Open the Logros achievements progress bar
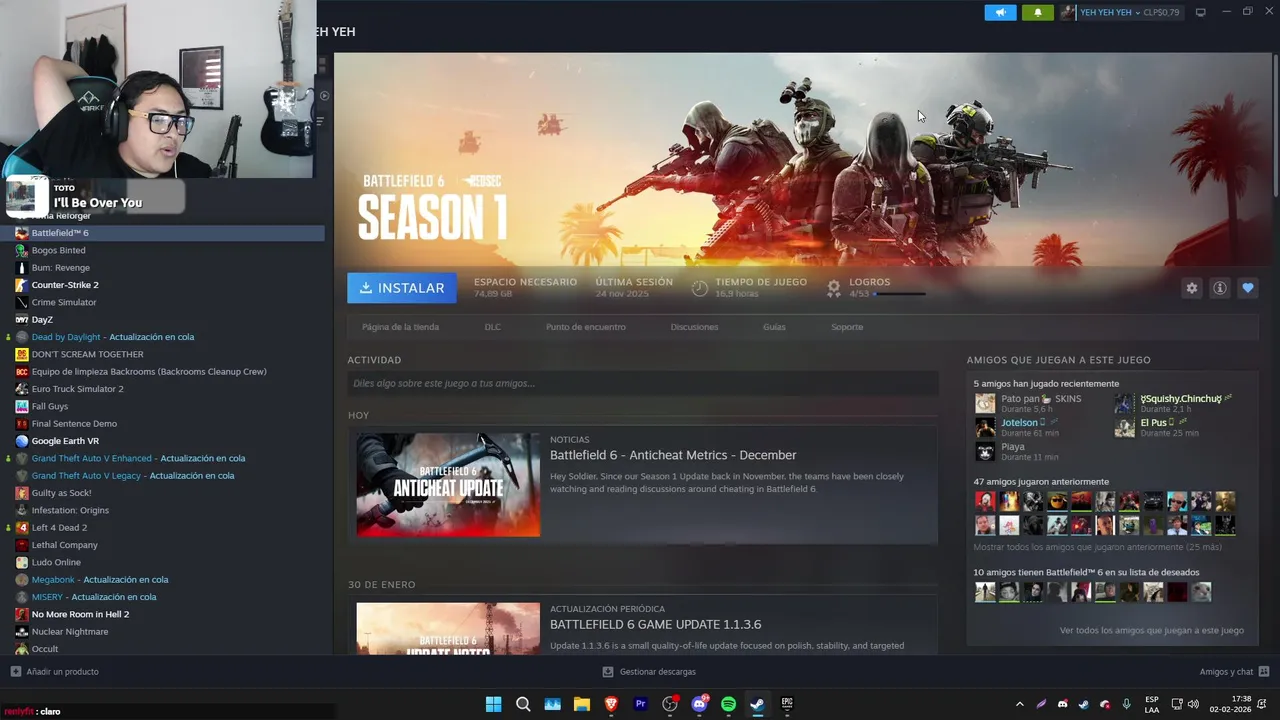This screenshot has width=1280, height=720. pos(899,294)
